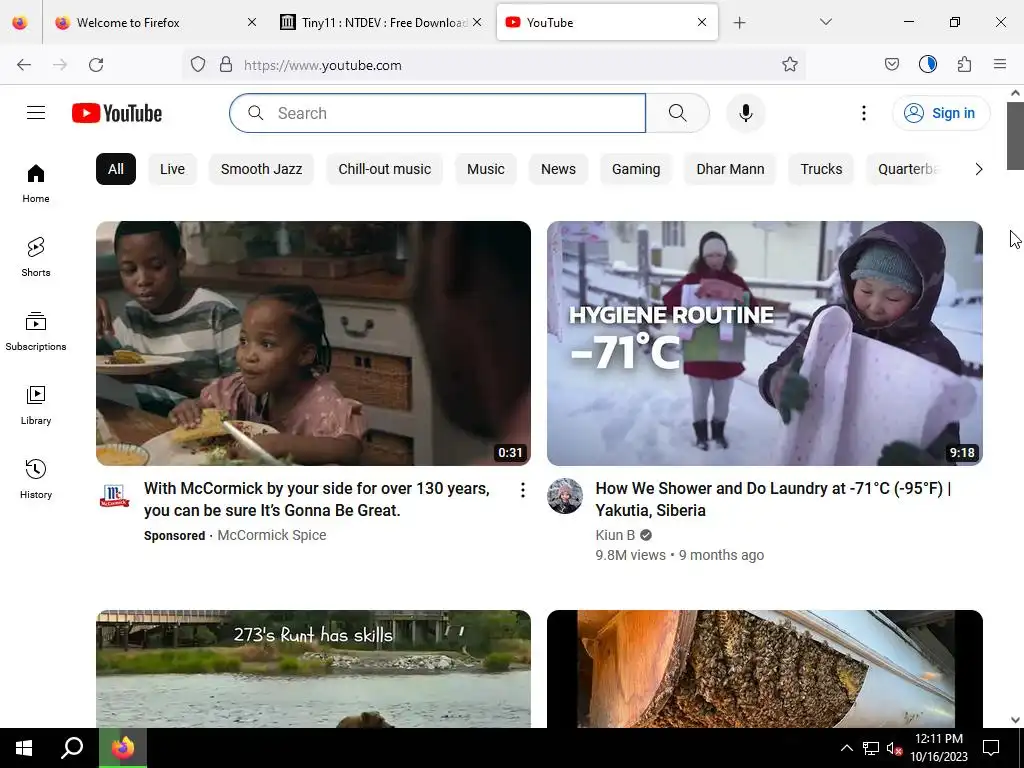Open the Firefox application menu
This screenshot has width=1024, height=768.
click(1000, 65)
